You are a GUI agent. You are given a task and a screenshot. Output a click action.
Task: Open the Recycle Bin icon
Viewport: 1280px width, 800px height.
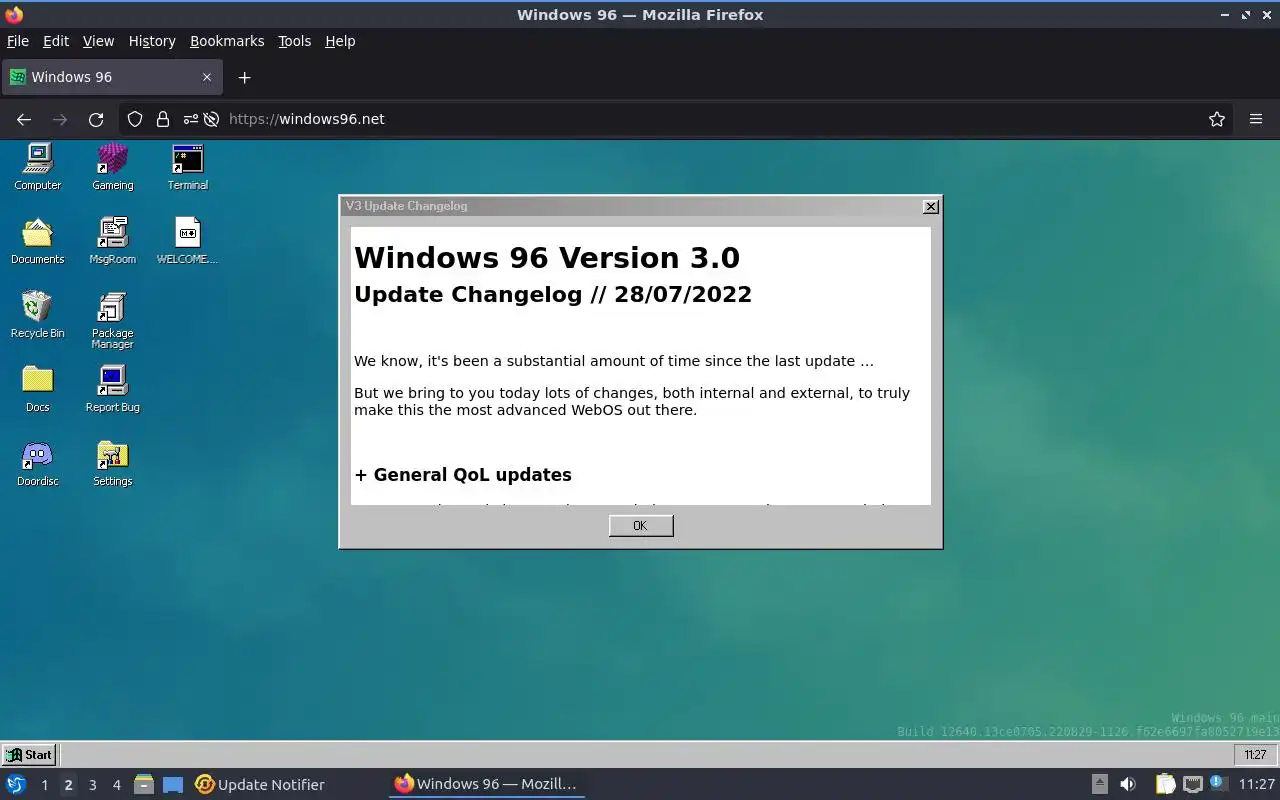pyautogui.click(x=38, y=315)
